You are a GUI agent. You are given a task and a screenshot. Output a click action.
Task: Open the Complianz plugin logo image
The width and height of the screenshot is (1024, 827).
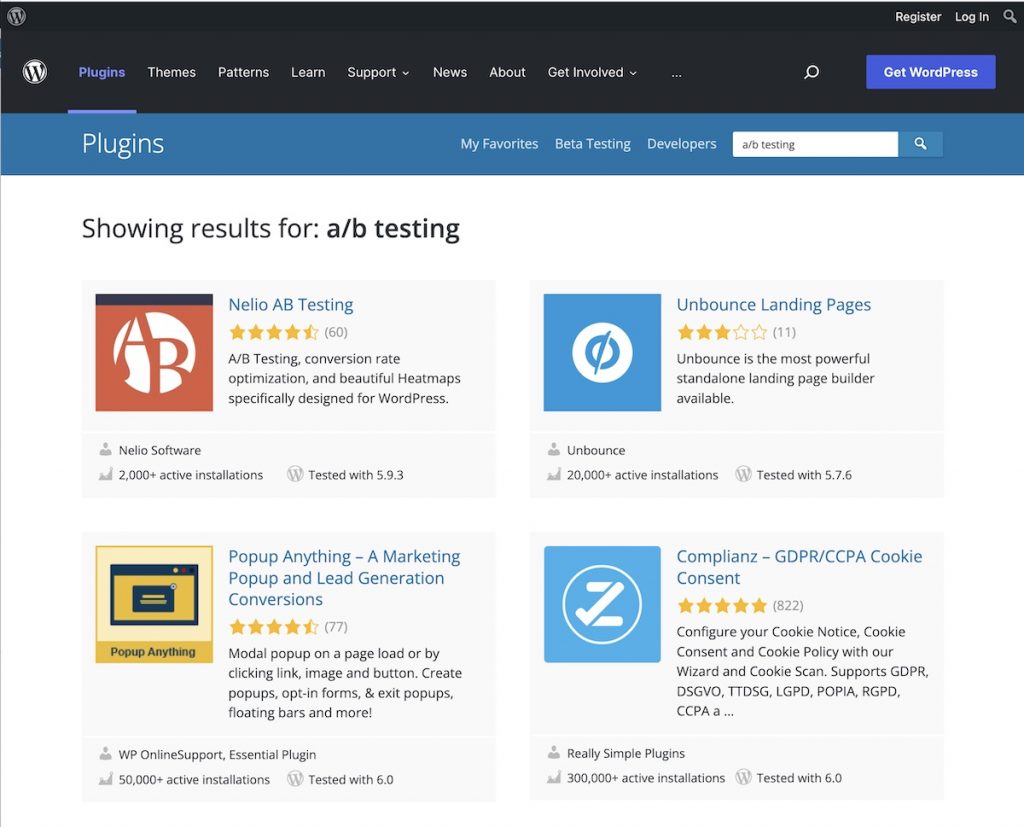click(602, 604)
